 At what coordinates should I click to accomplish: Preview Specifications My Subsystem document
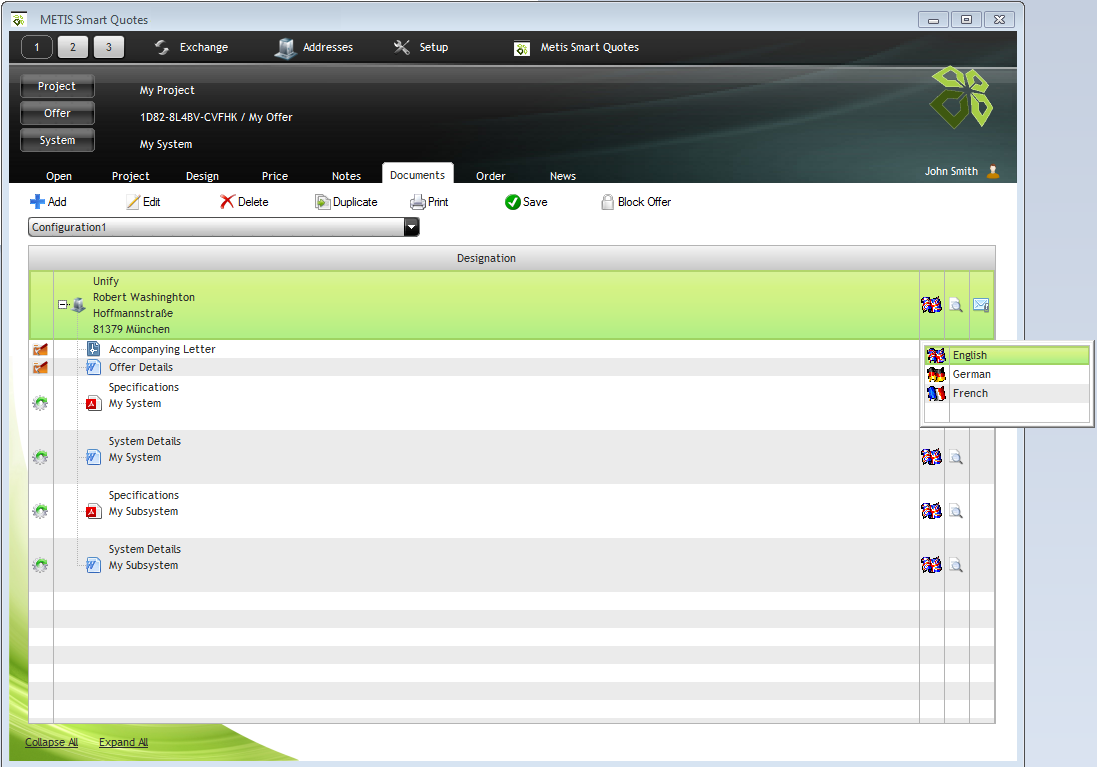956,511
